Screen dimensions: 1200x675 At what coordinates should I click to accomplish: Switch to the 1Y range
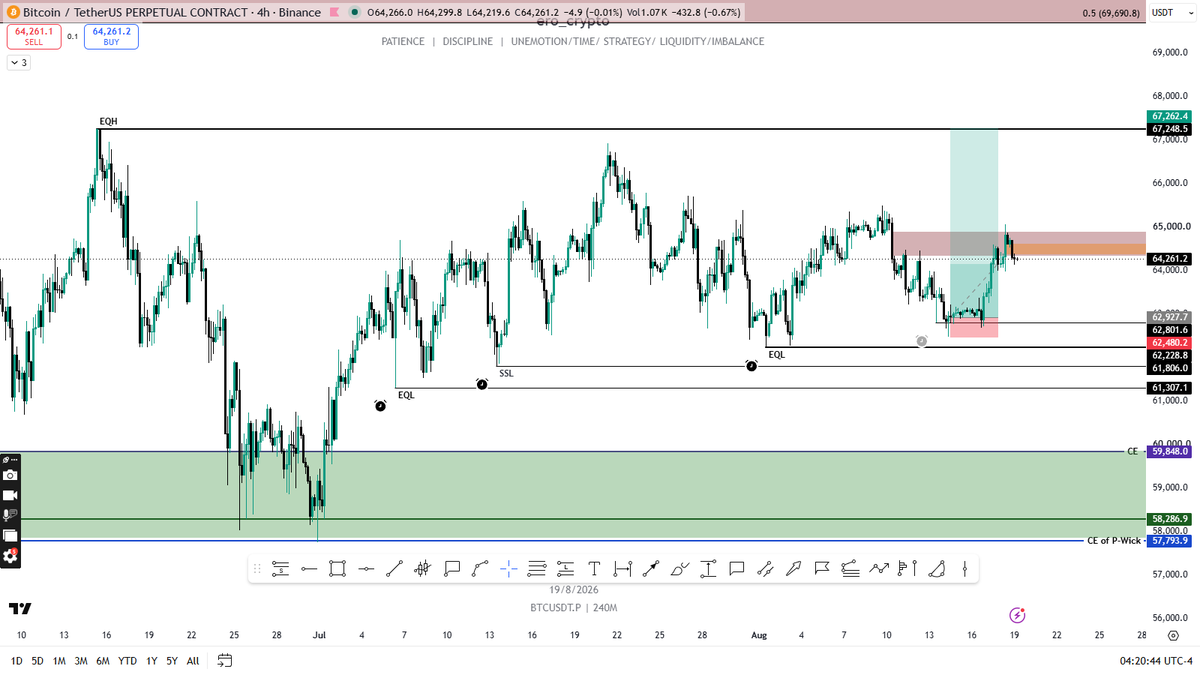[x=151, y=660]
